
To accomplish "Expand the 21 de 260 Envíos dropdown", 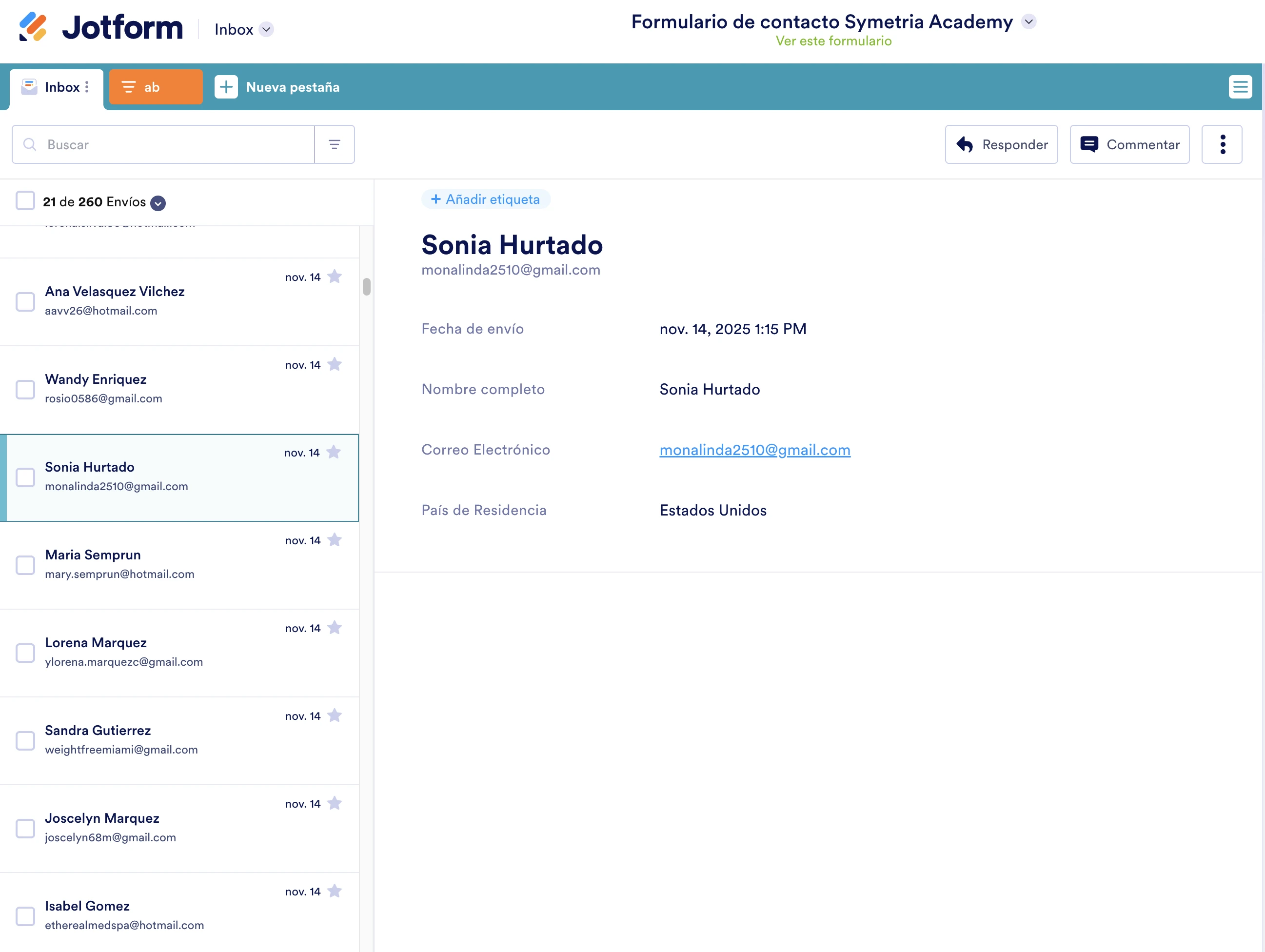I will 158,203.
